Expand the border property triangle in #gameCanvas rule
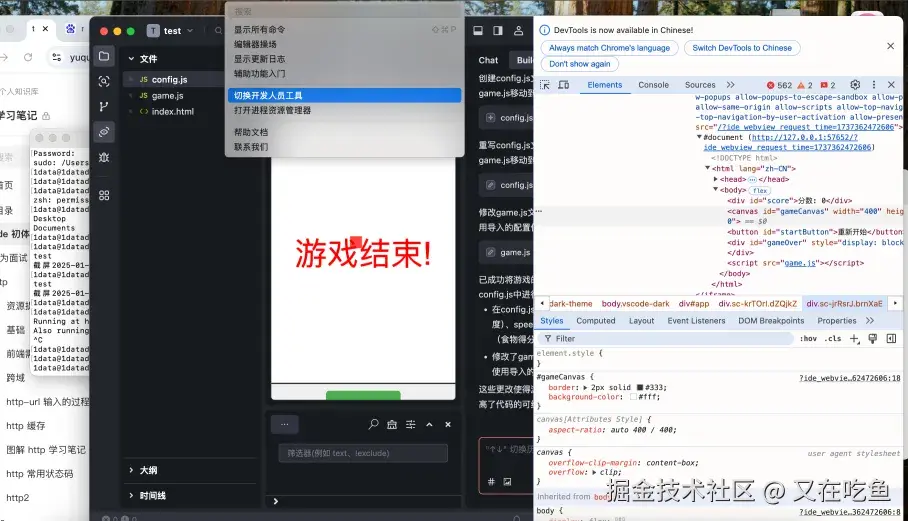908x521 pixels. click(585, 388)
